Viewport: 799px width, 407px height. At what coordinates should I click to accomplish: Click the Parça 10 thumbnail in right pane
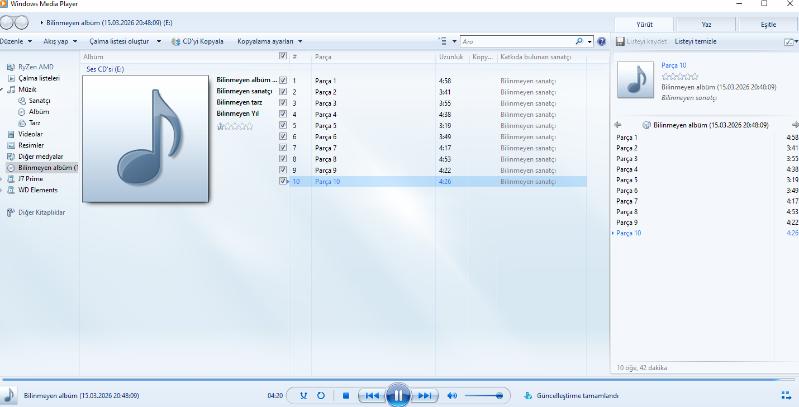635,79
